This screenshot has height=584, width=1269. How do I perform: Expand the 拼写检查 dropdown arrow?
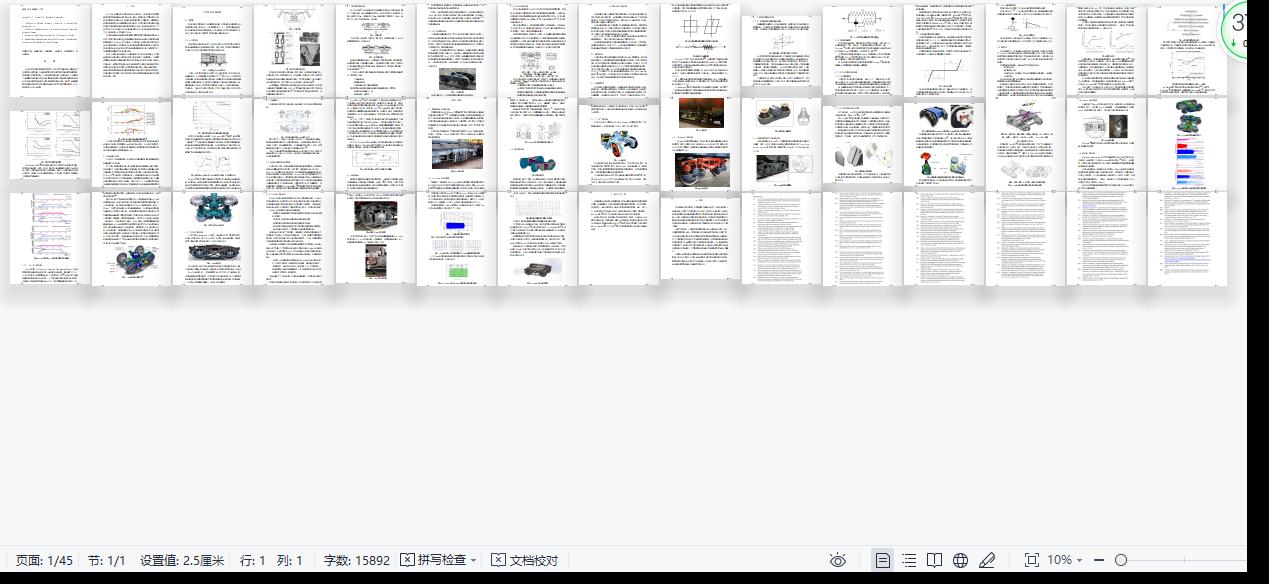coord(473,560)
